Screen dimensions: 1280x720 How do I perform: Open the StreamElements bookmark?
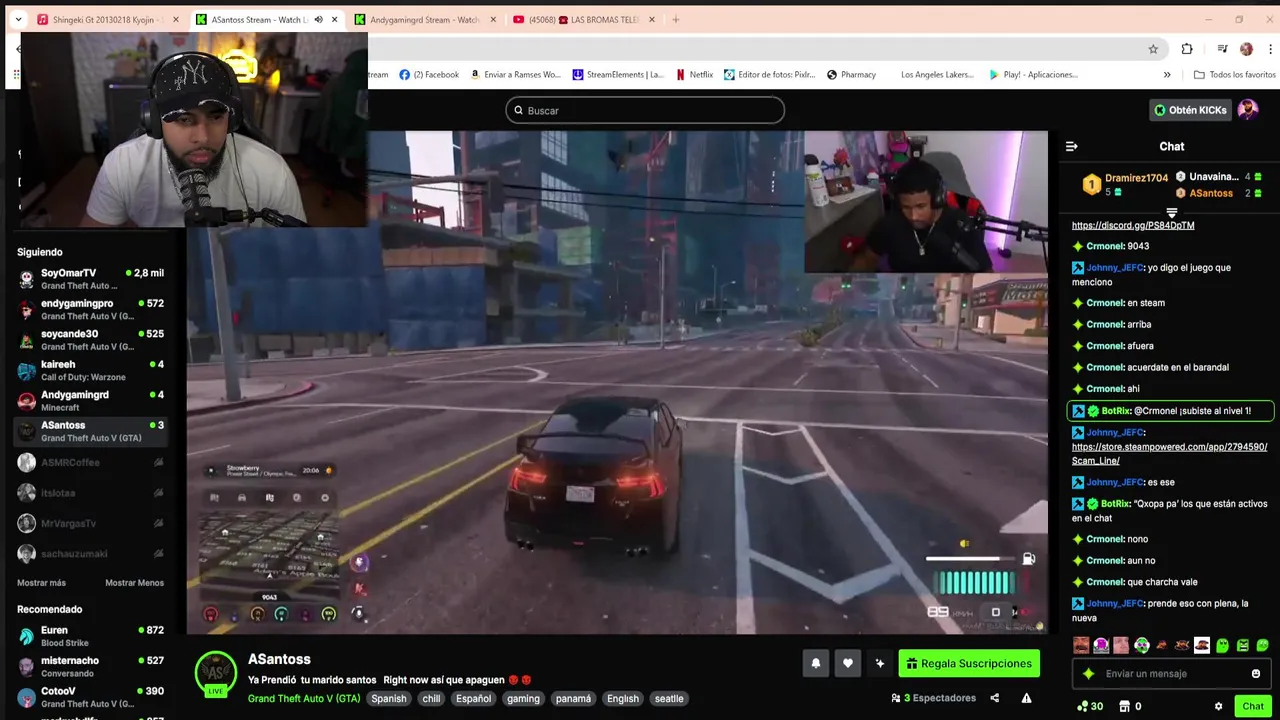tap(618, 74)
